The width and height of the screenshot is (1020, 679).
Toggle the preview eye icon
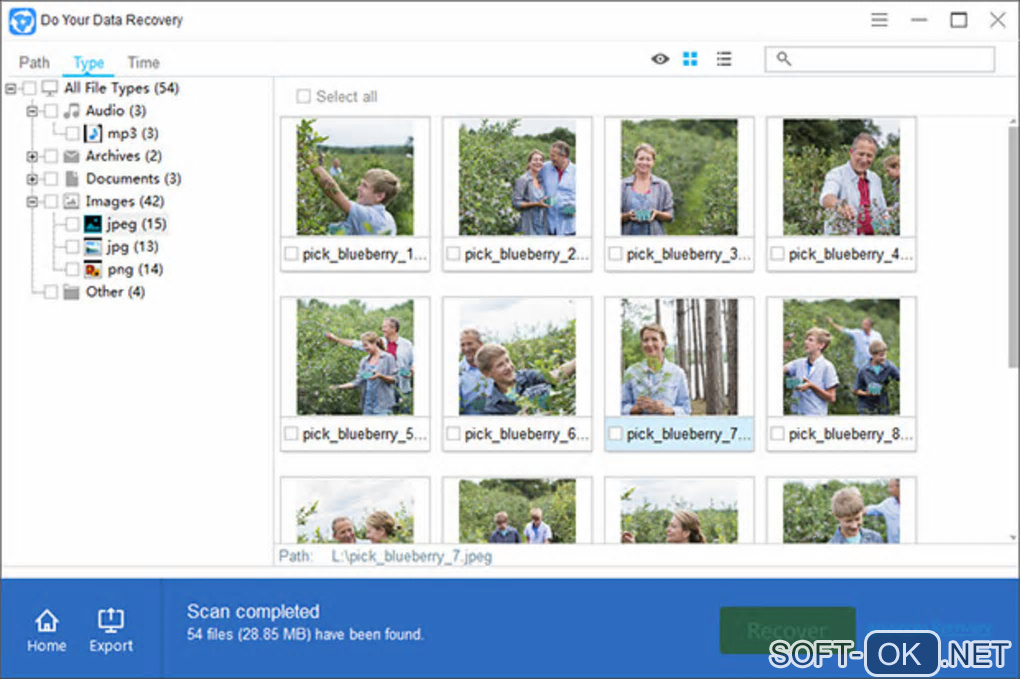660,60
